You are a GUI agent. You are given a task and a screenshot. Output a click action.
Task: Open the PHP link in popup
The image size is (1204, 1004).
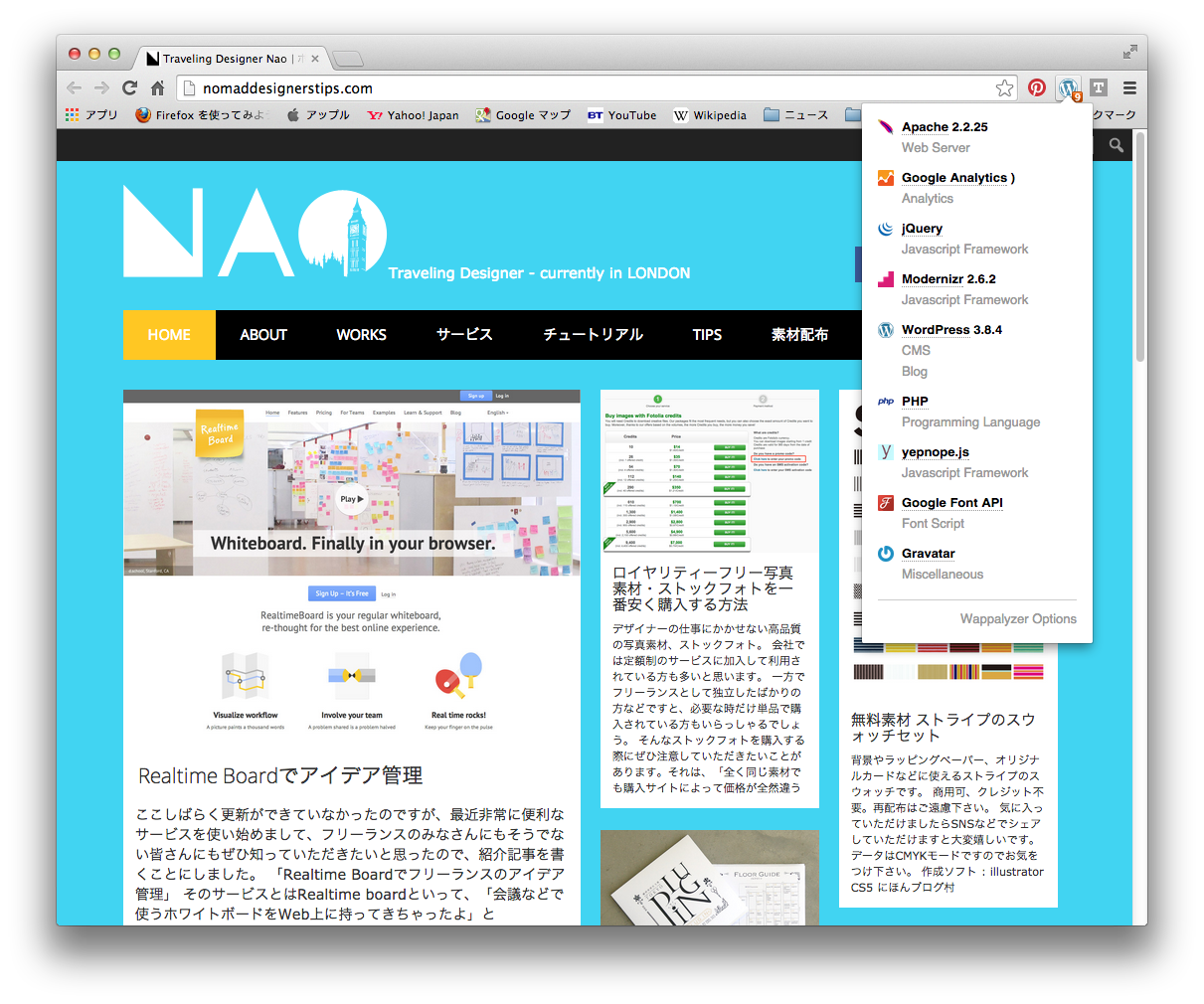point(915,402)
